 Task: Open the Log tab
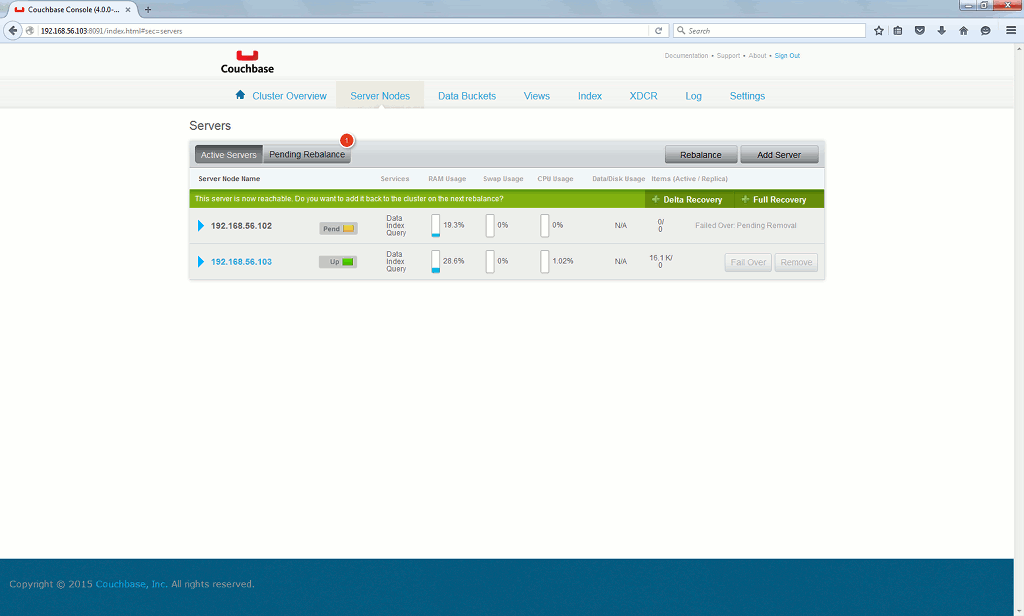click(x=694, y=96)
